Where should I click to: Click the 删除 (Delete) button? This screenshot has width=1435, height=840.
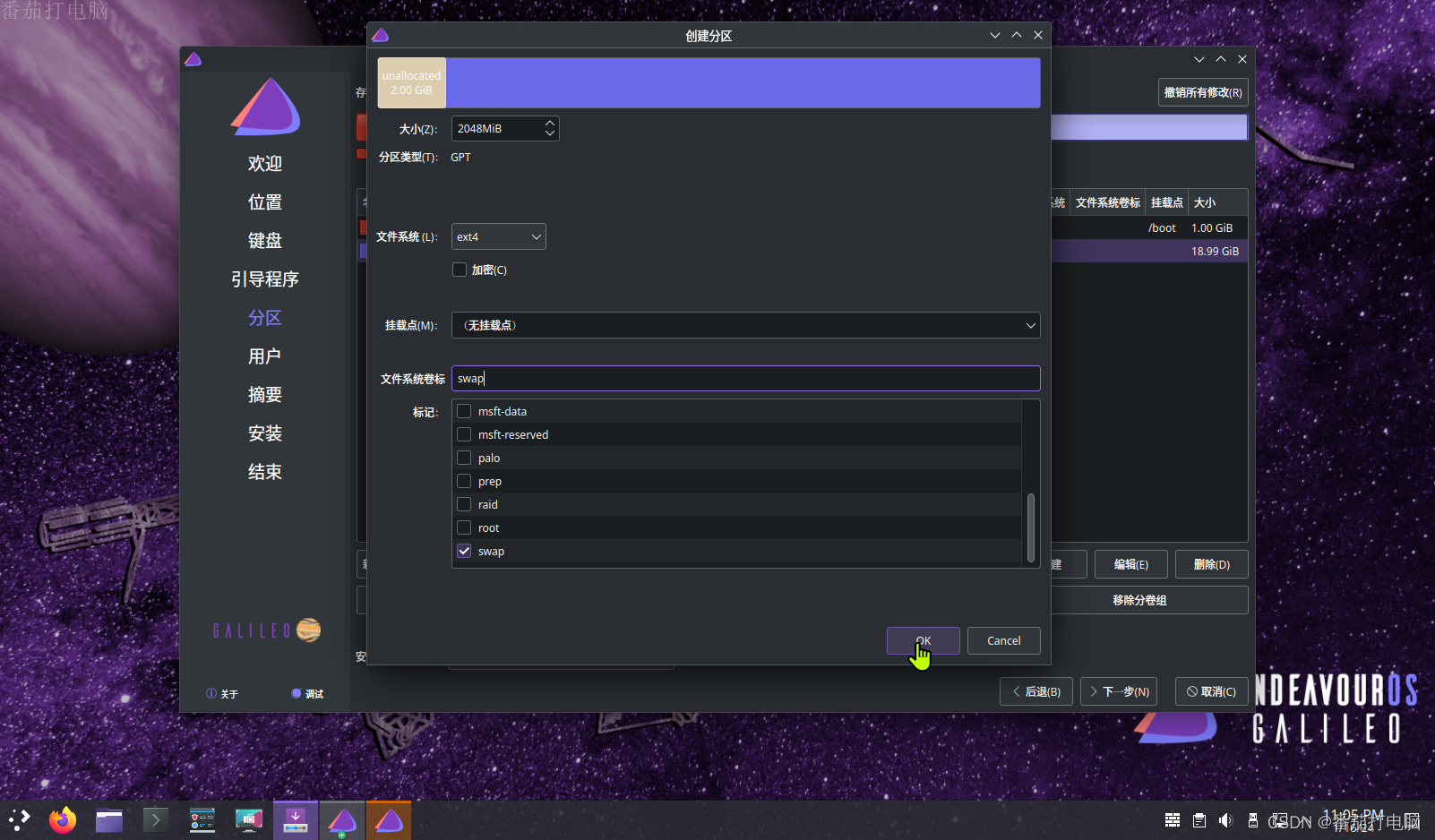click(x=1211, y=564)
